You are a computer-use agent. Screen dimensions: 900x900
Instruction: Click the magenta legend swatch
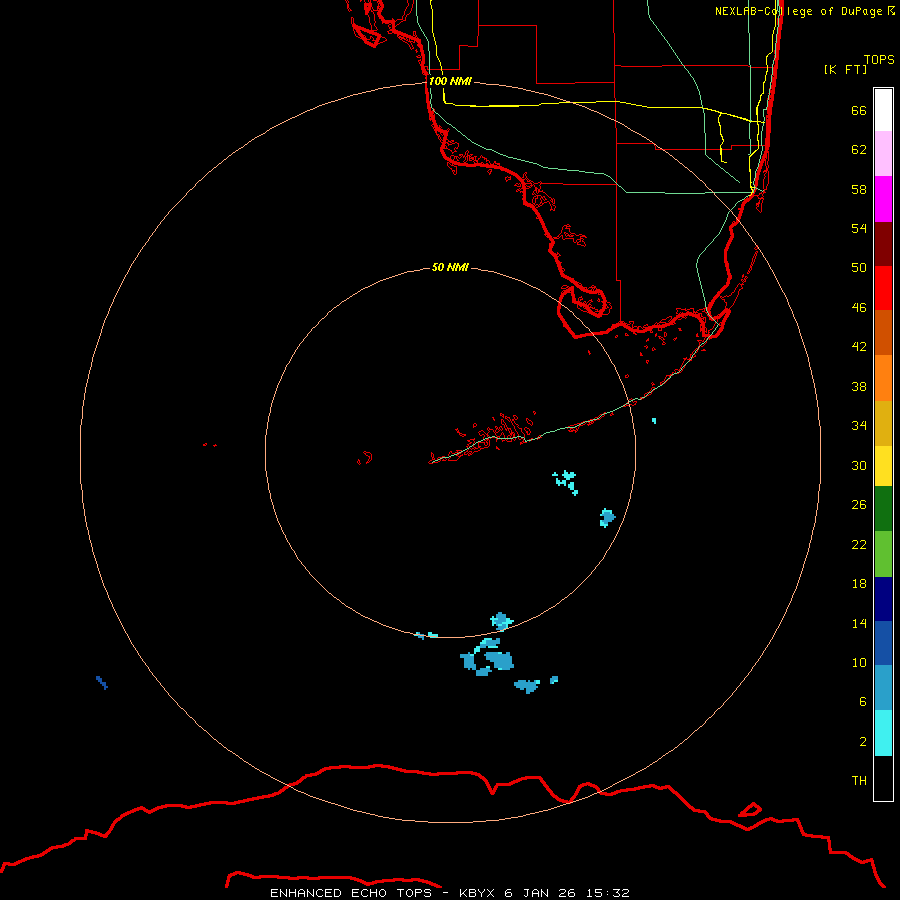[x=883, y=199]
